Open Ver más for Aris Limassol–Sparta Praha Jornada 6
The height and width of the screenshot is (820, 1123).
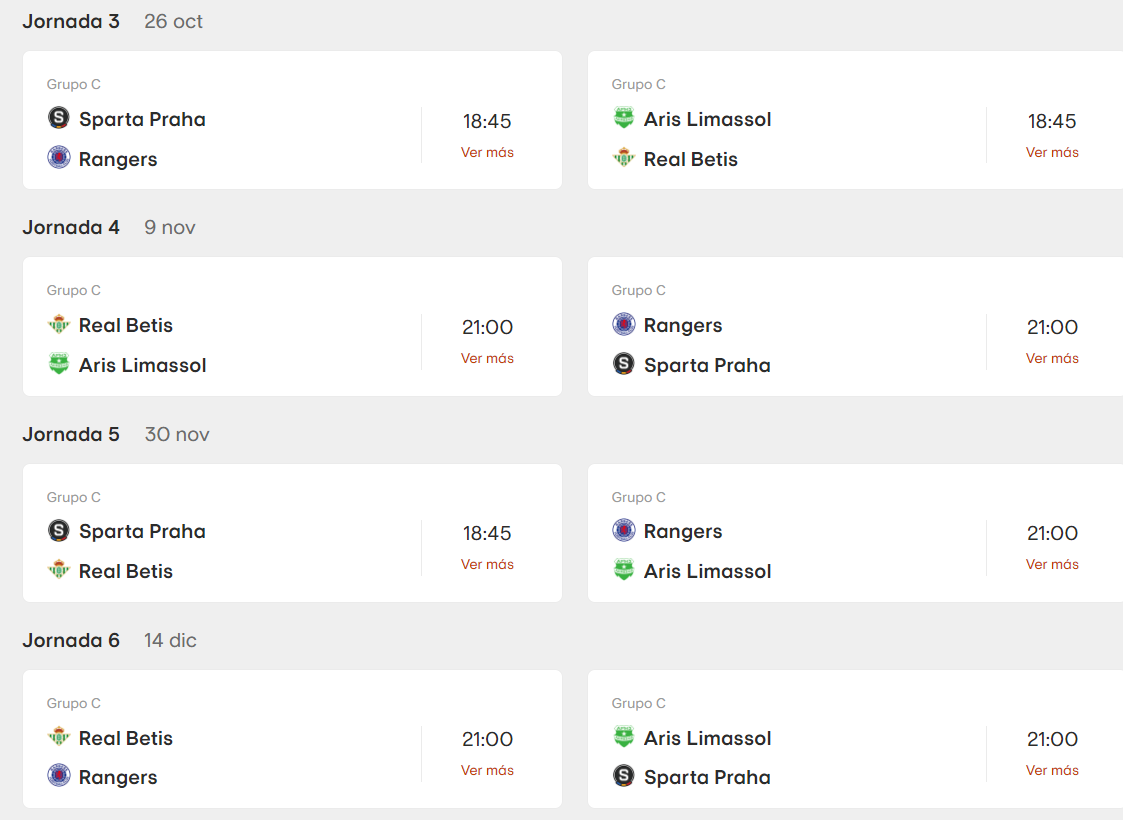point(1052,770)
